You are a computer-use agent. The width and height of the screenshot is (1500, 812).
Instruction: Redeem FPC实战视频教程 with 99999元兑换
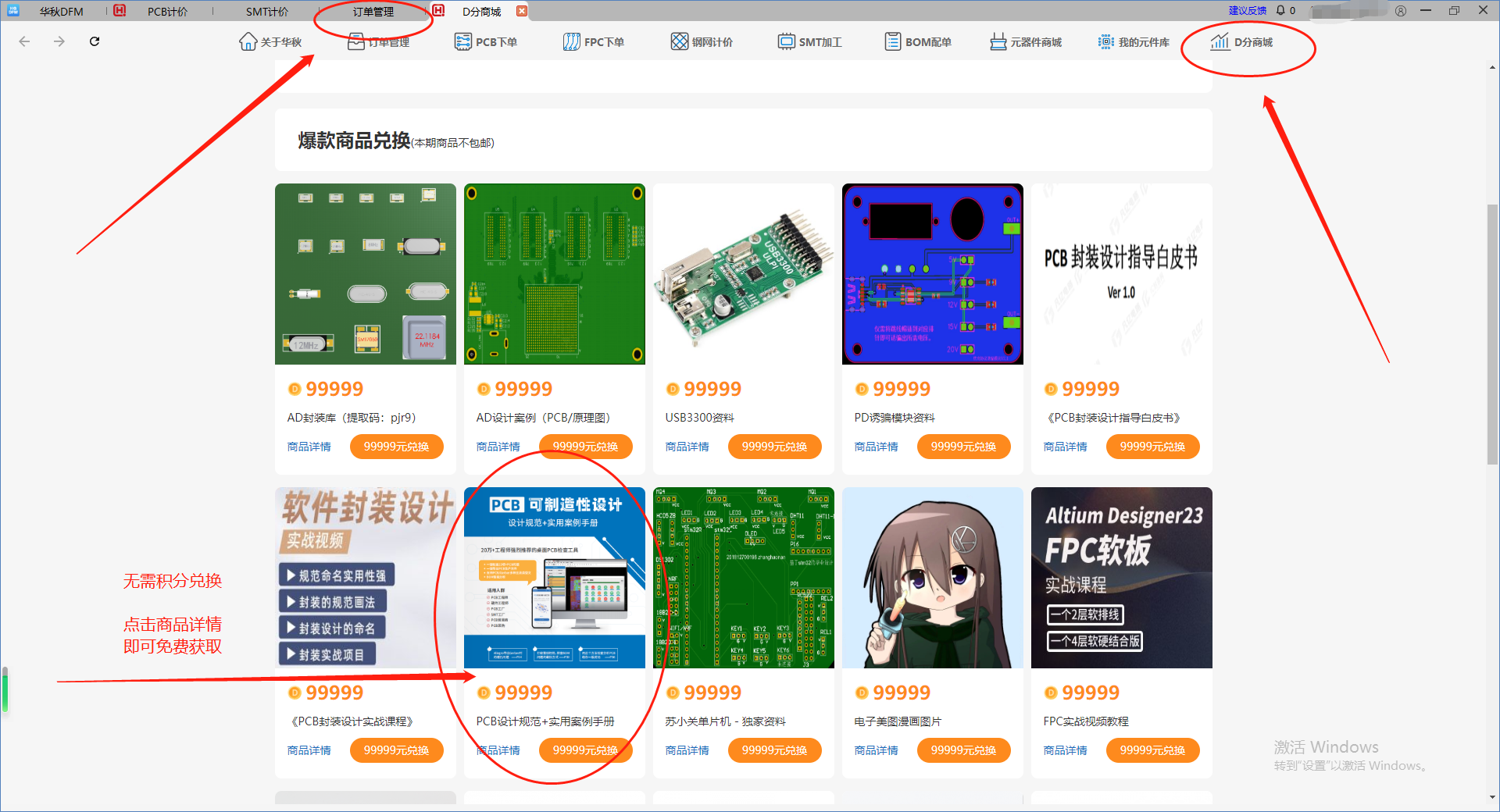1153,750
